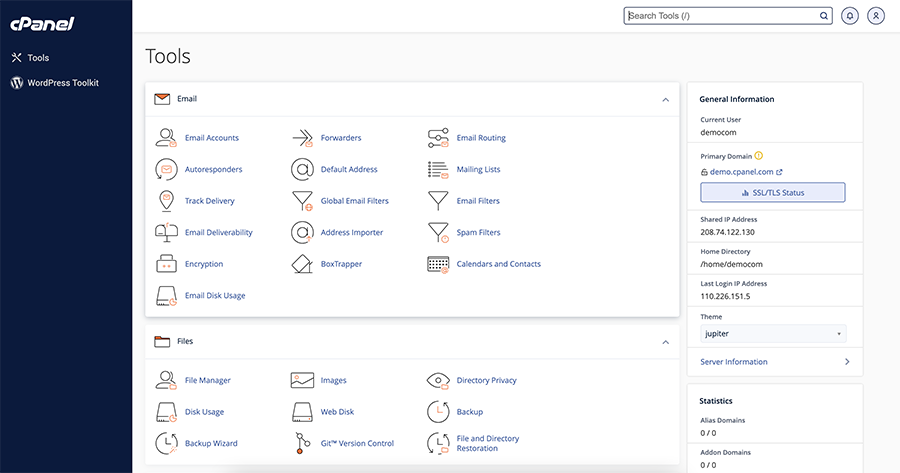Open Global Email Filters funnel icon
Image resolution: width=900 pixels, height=473 pixels.
pyautogui.click(x=302, y=201)
